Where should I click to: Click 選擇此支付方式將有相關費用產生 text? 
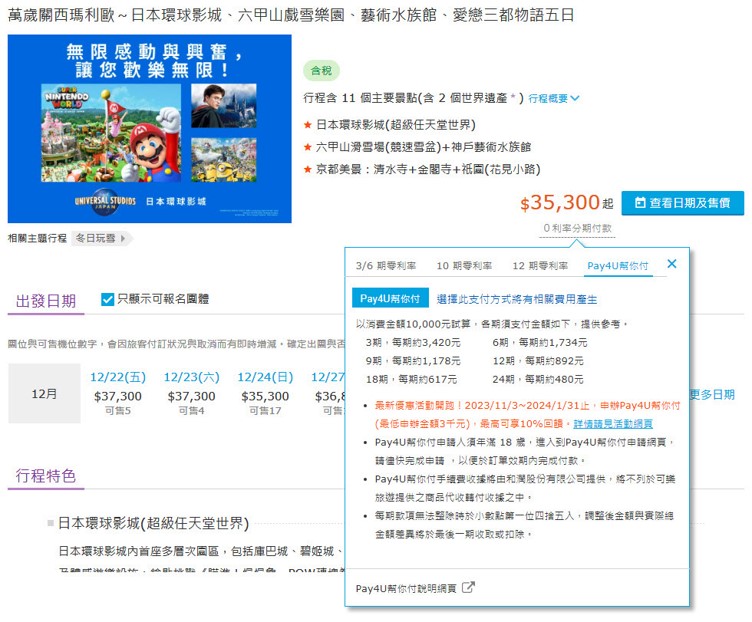click(517, 300)
